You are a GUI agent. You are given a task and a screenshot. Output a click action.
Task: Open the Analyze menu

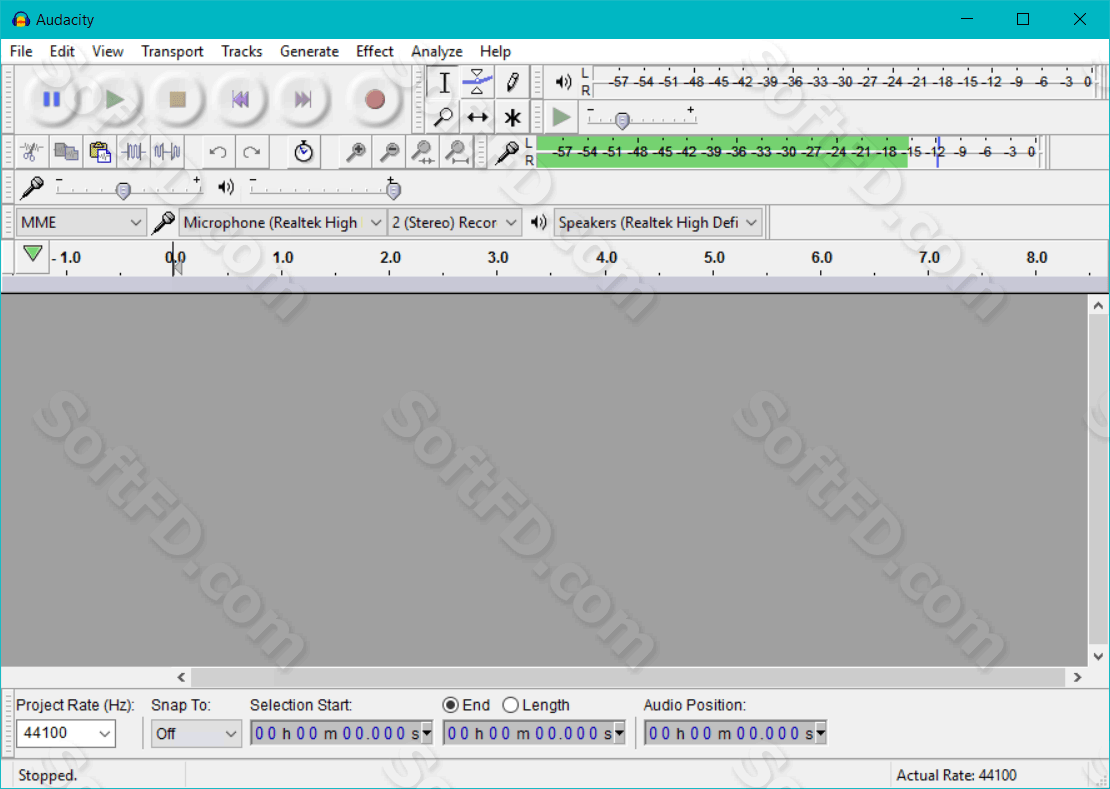click(437, 52)
